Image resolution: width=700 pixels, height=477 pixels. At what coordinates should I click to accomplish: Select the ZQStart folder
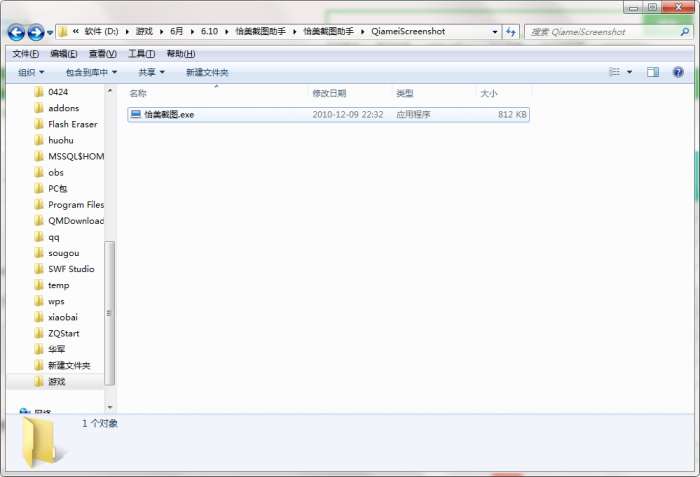pos(63,333)
